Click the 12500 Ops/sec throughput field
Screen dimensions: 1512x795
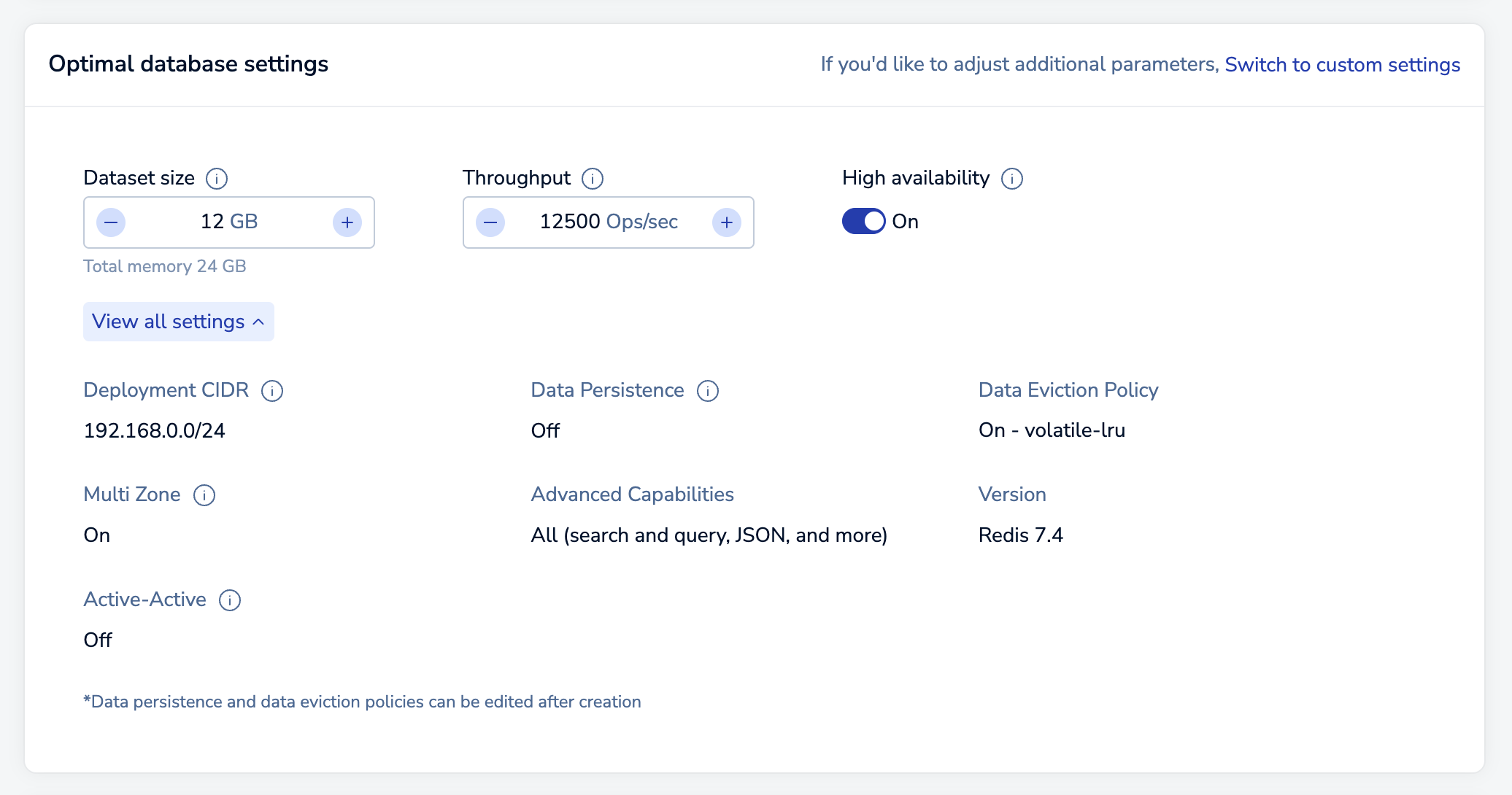pyautogui.click(x=609, y=222)
